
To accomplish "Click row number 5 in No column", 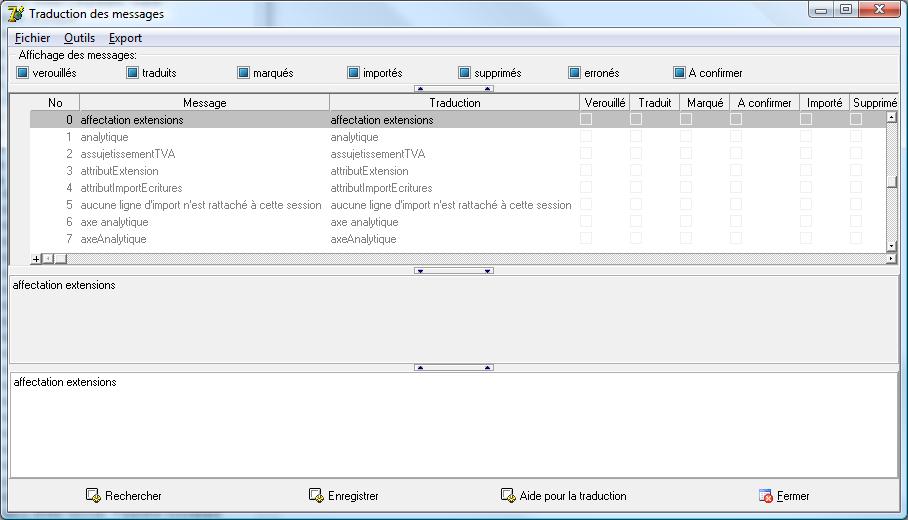I will [69, 205].
